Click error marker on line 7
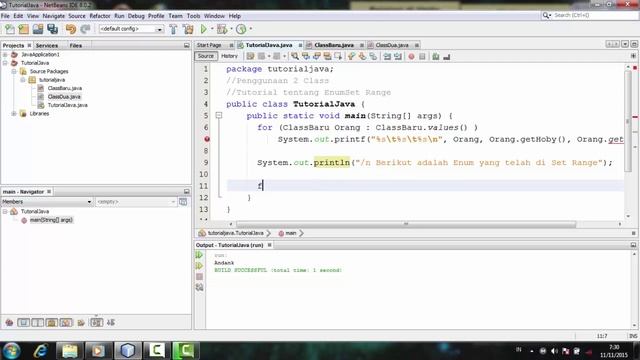 point(207,139)
